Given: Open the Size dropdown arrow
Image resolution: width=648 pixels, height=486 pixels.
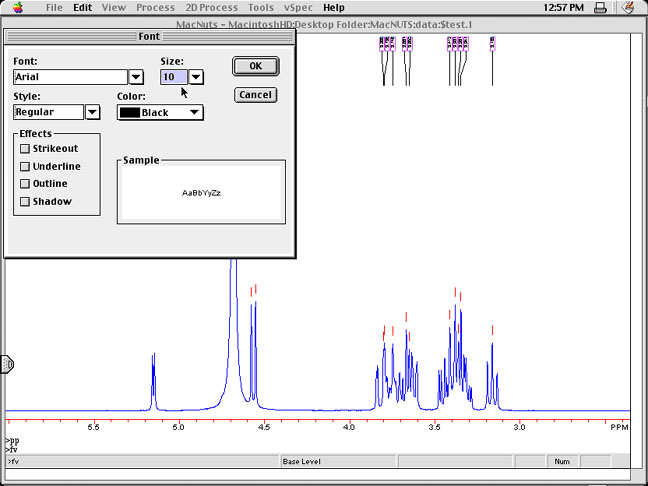Looking at the screenshot, I should (x=196, y=77).
